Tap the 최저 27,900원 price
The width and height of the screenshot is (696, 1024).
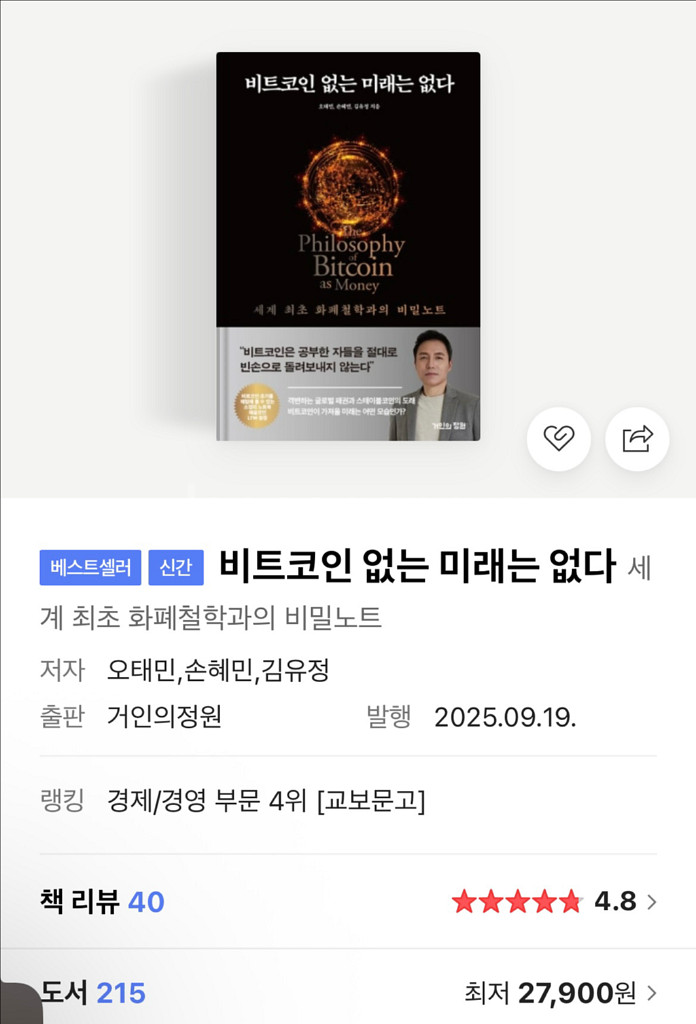tap(550, 993)
